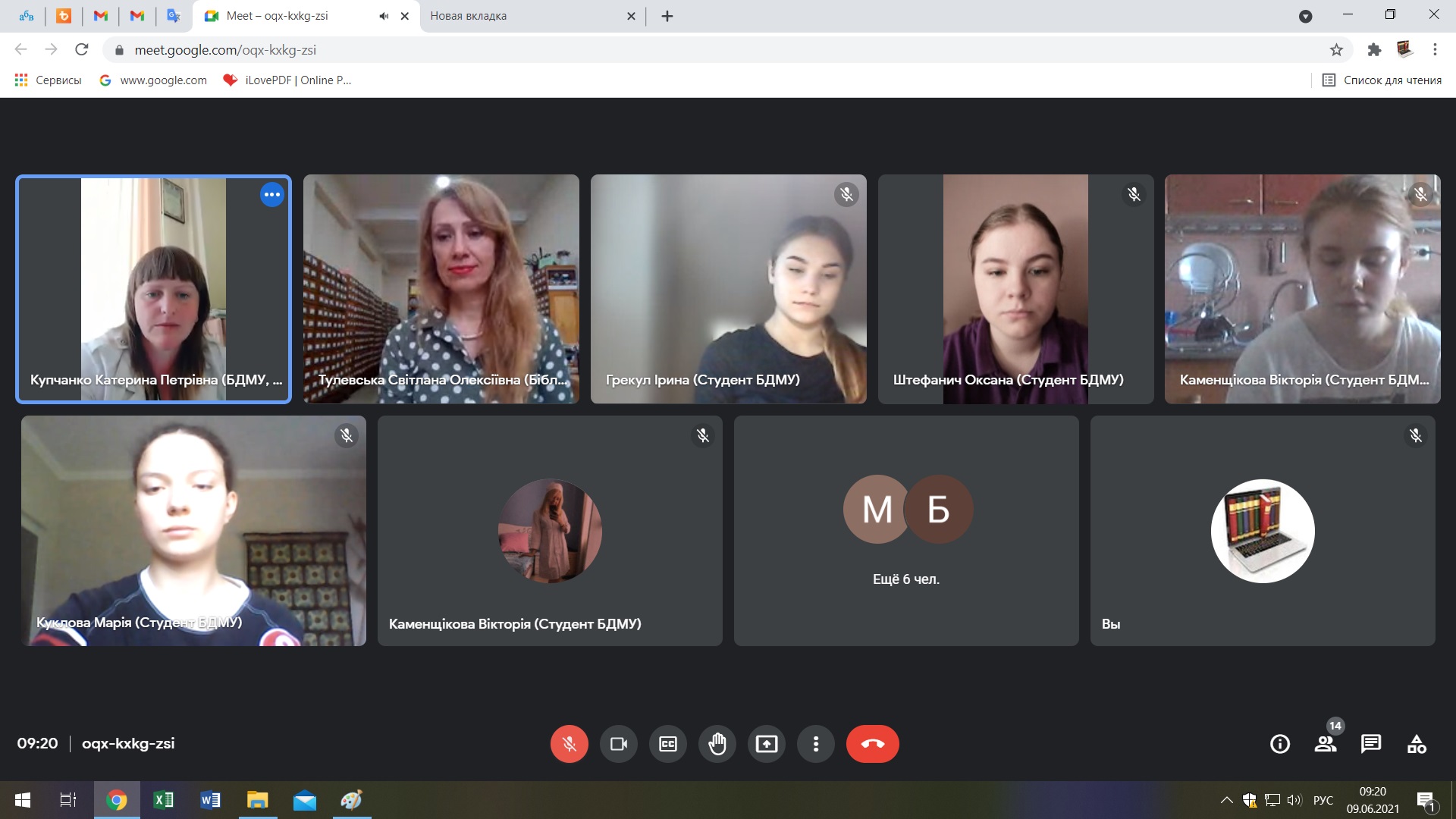Show hidden system tray icons
1456x819 pixels.
1226,800
